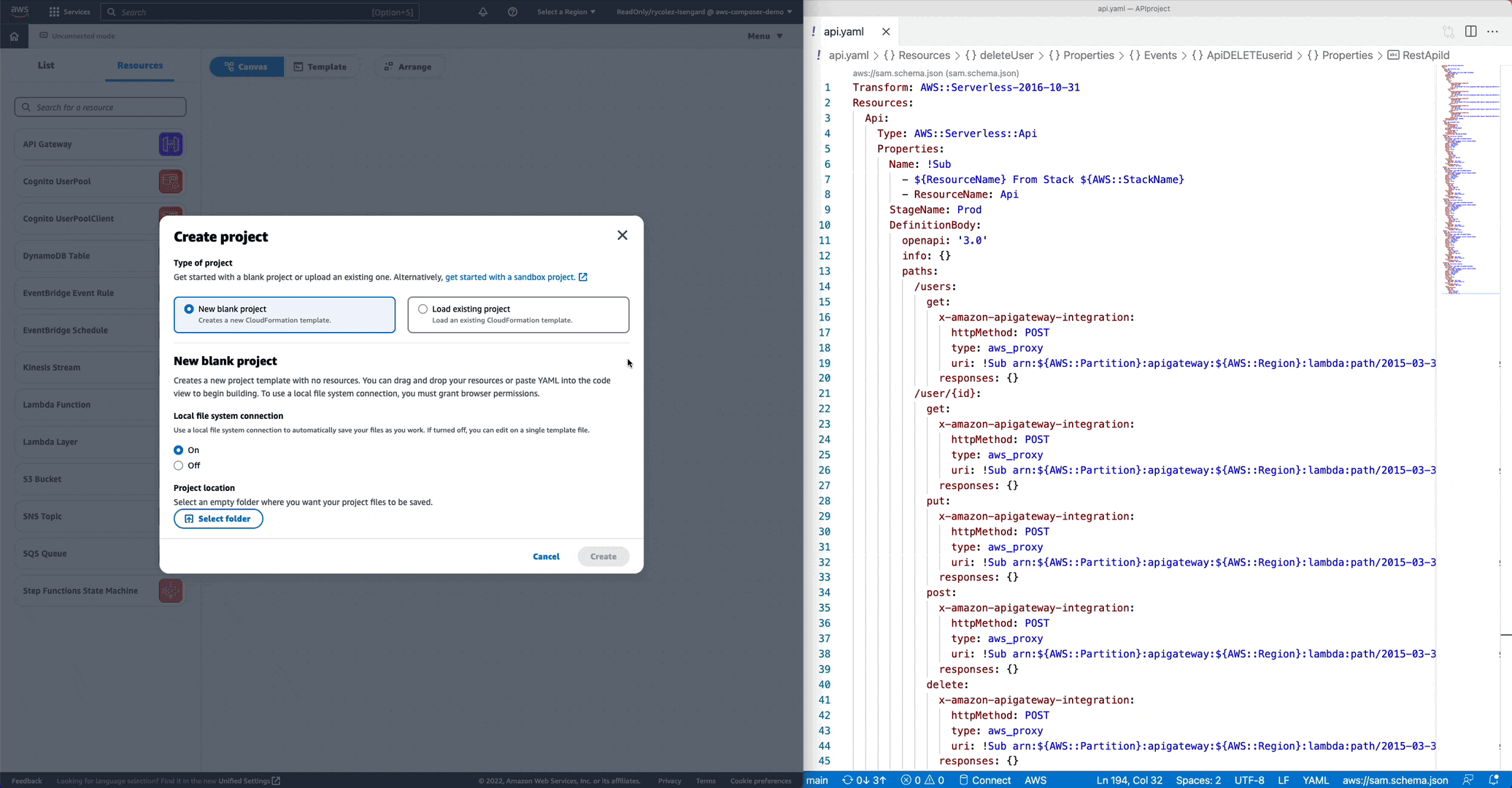Image resolution: width=1512 pixels, height=788 pixels.
Task: Toggle Local file system connection On
Action: coord(179,449)
